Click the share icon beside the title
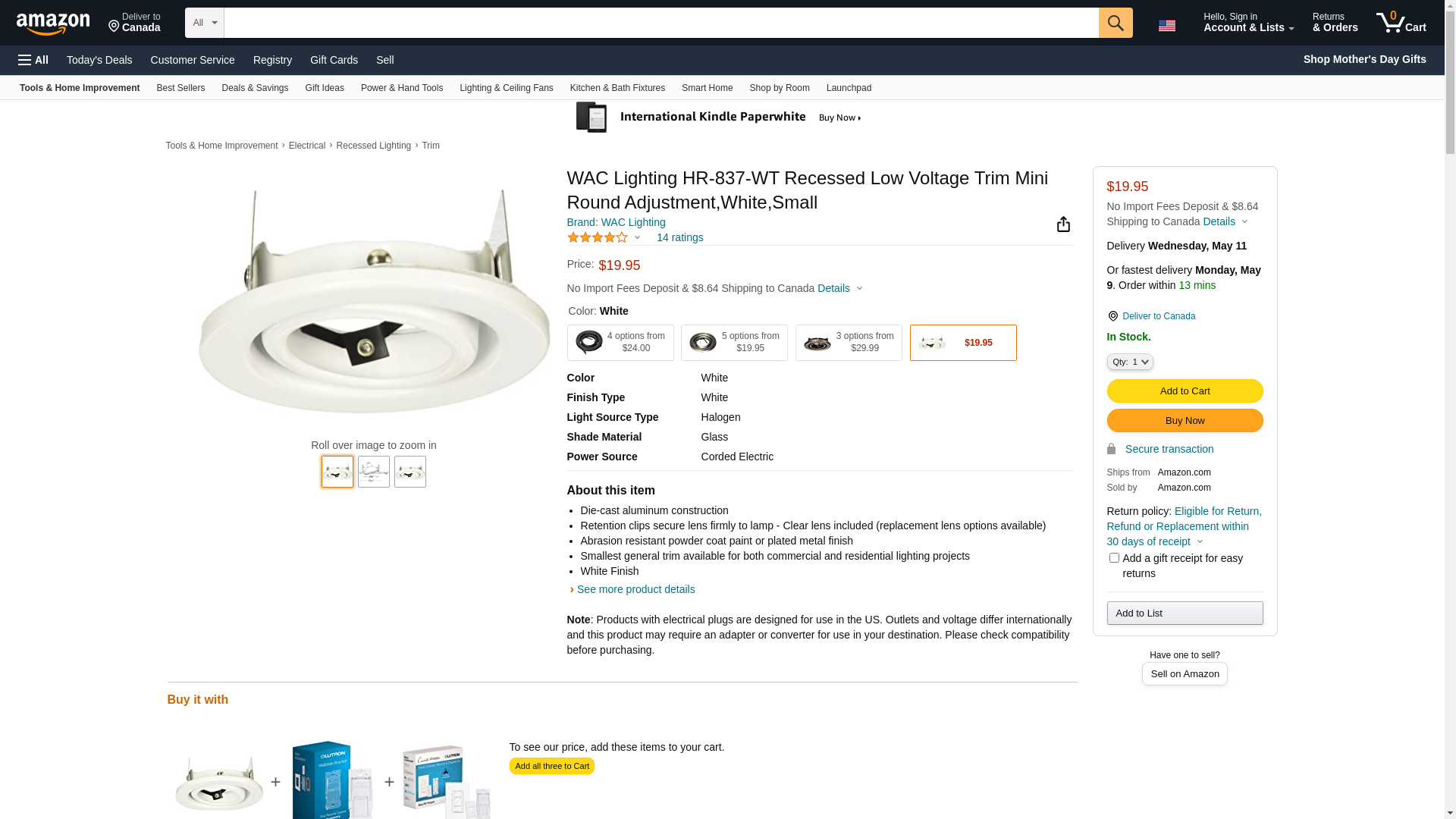The width and height of the screenshot is (1456, 819). click(1063, 224)
